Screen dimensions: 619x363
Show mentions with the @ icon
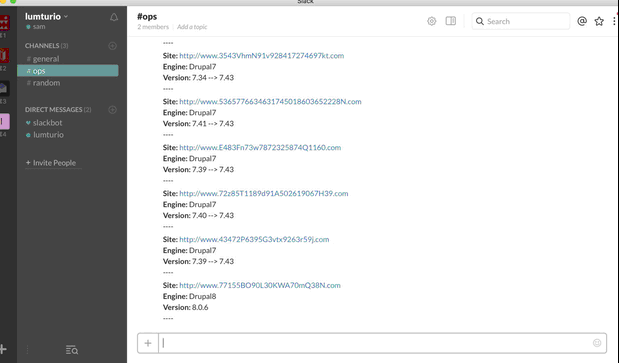pyautogui.click(x=582, y=21)
